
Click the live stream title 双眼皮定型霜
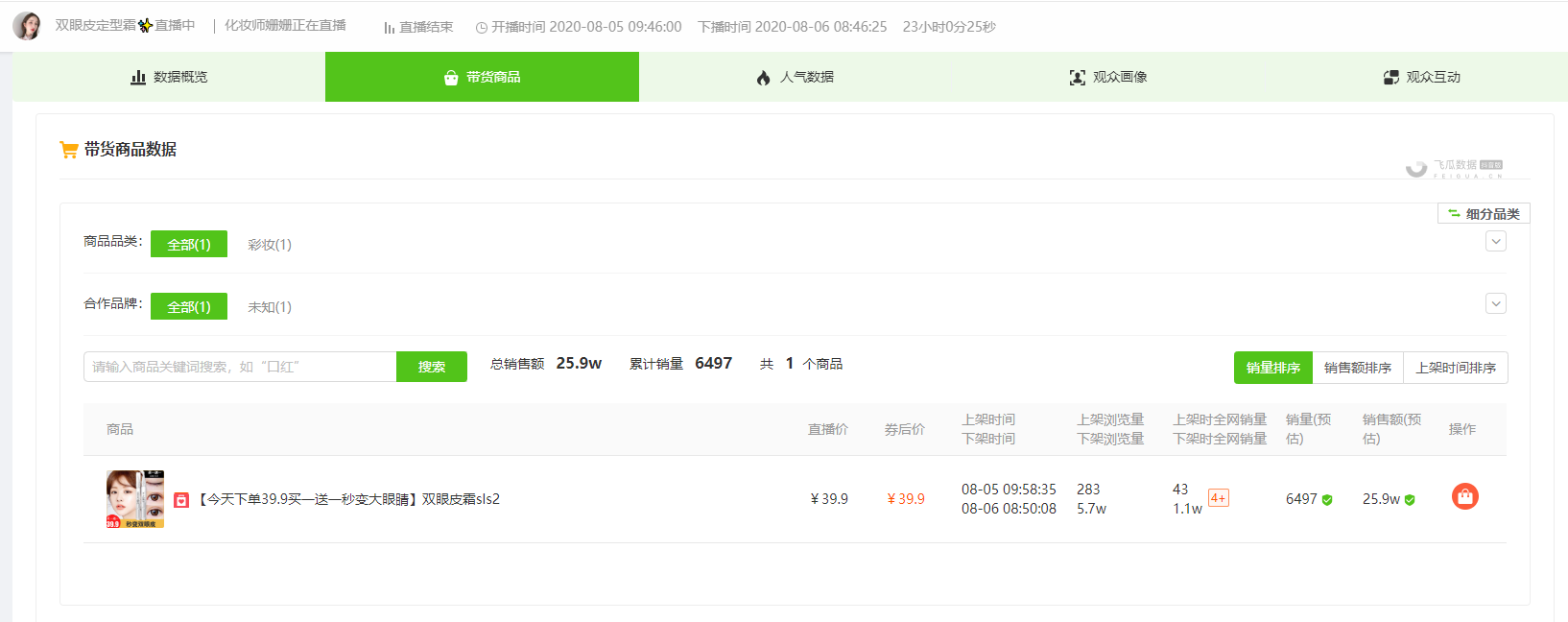96,26
